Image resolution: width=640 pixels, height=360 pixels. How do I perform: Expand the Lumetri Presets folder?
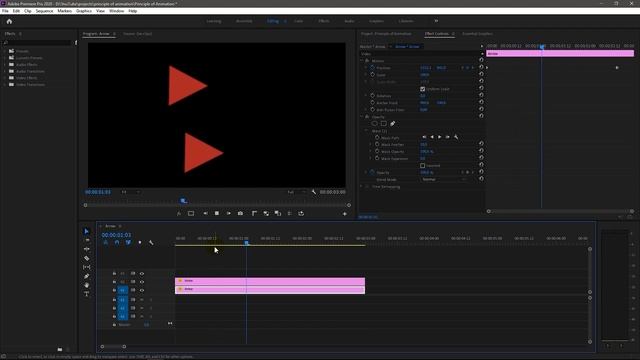[x=5, y=58]
